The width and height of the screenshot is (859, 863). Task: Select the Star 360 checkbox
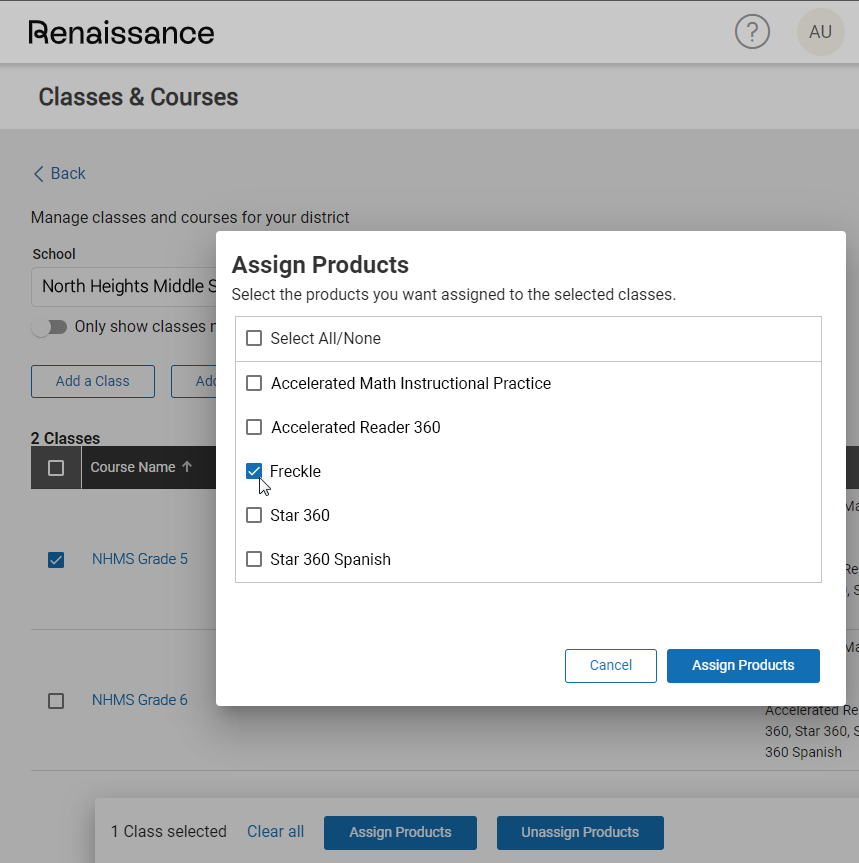(254, 515)
